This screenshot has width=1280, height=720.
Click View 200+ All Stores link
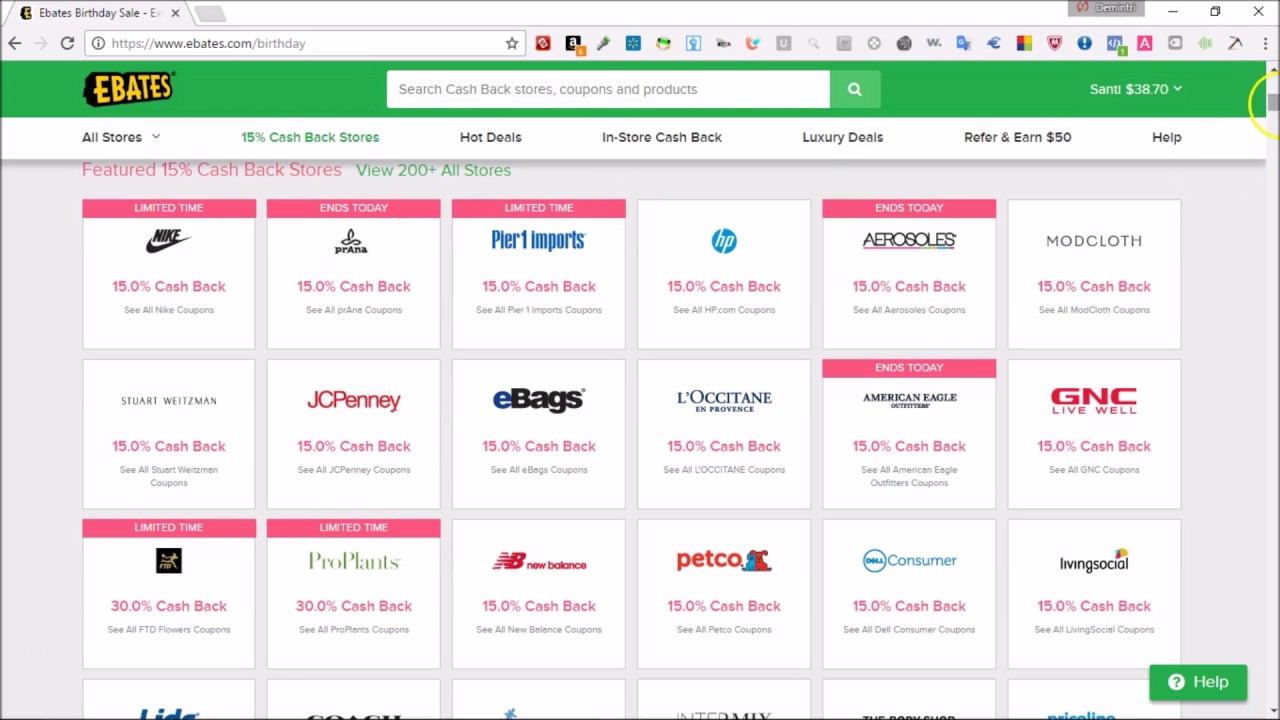pyautogui.click(x=433, y=170)
